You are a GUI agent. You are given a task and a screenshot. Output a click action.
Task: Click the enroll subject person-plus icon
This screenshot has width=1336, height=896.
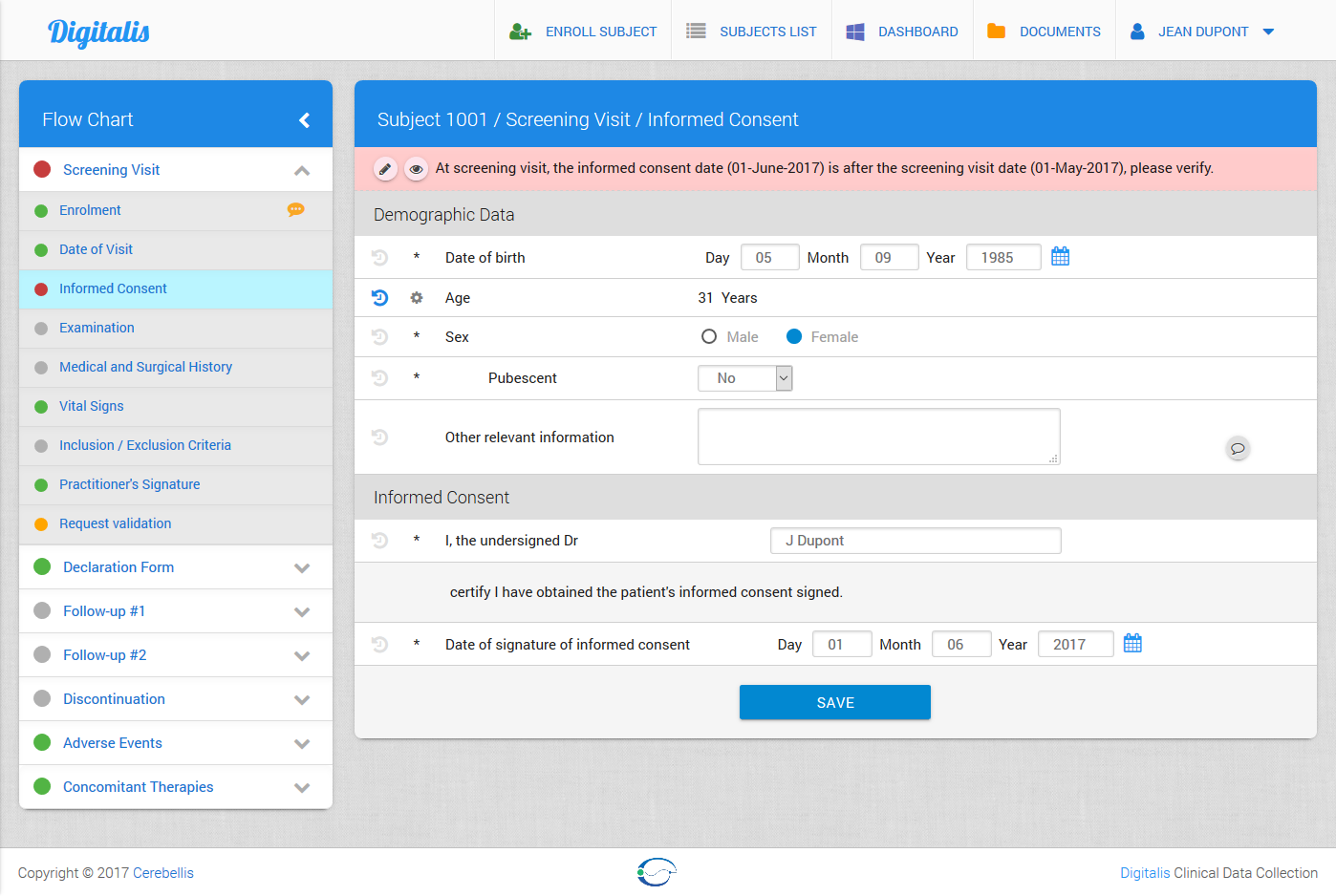coord(520,32)
